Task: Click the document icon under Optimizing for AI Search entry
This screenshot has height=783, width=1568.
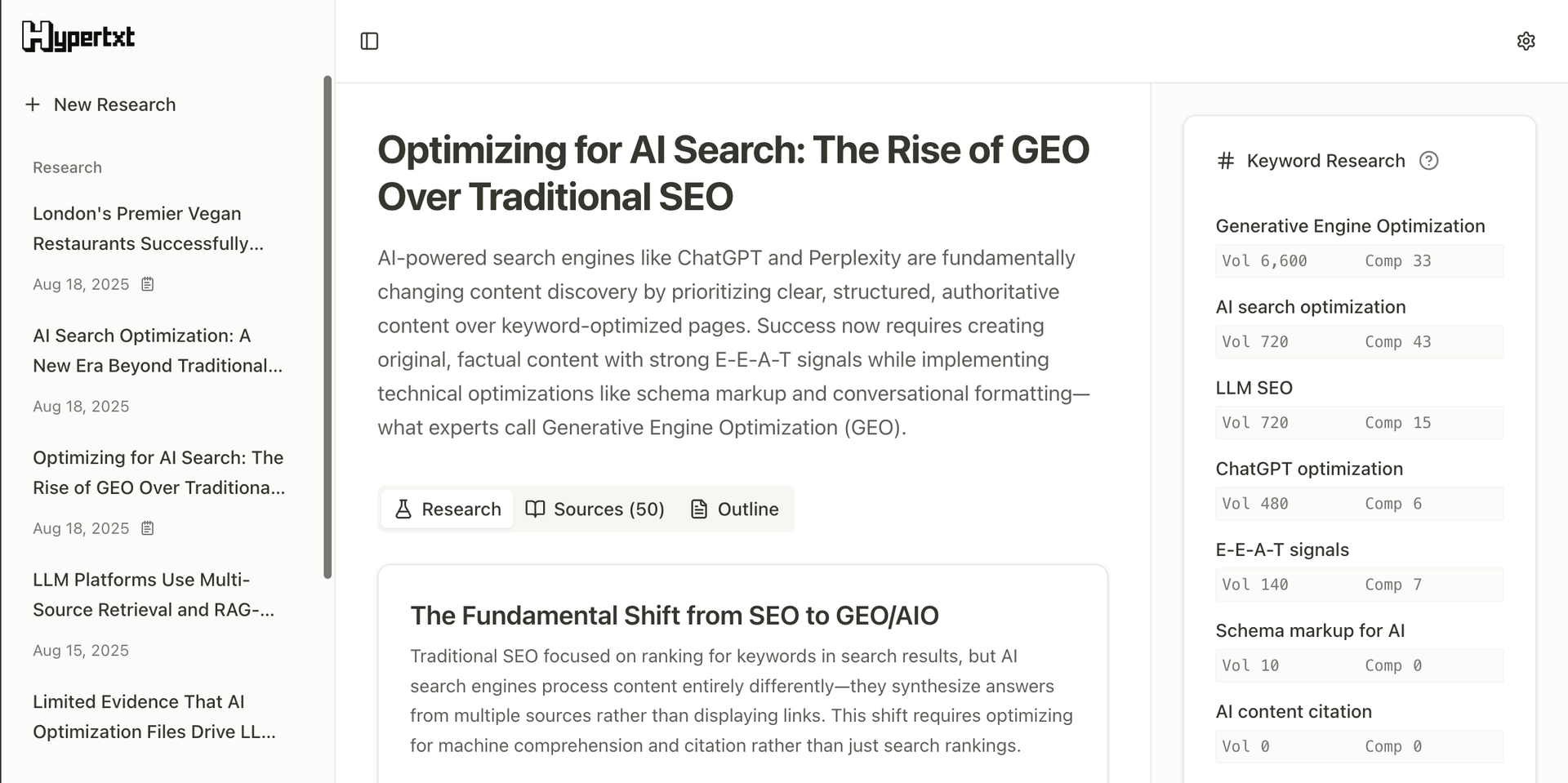Action: (148, 528)
